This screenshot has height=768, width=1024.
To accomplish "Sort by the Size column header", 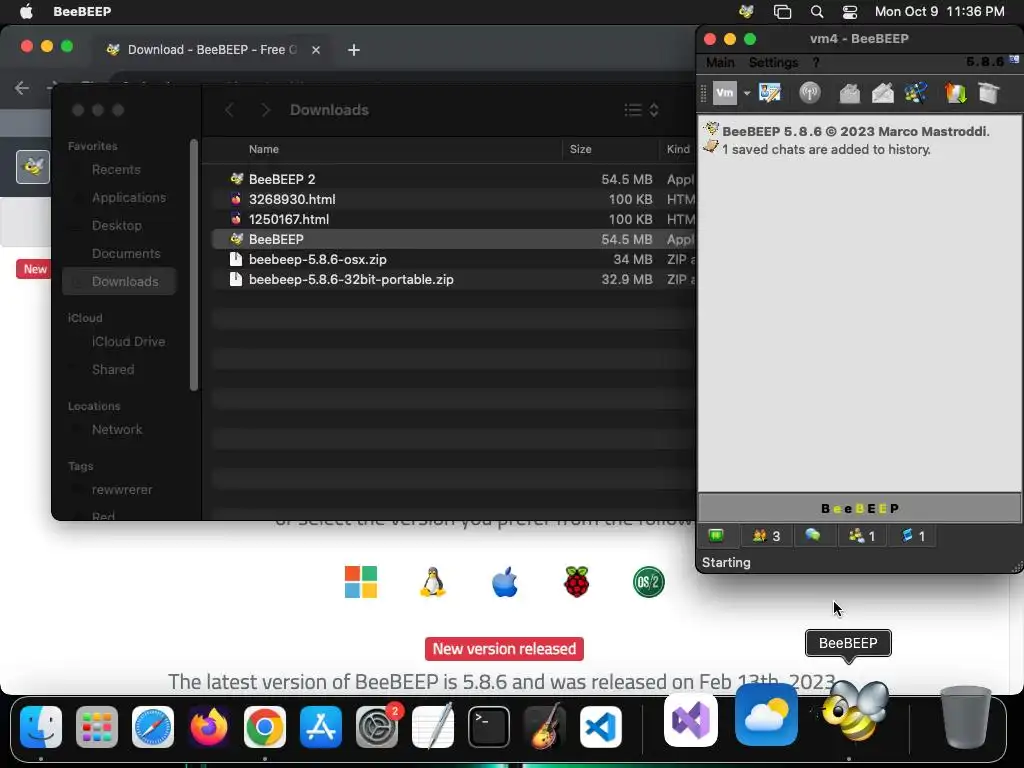I will [x=581, y=150].
